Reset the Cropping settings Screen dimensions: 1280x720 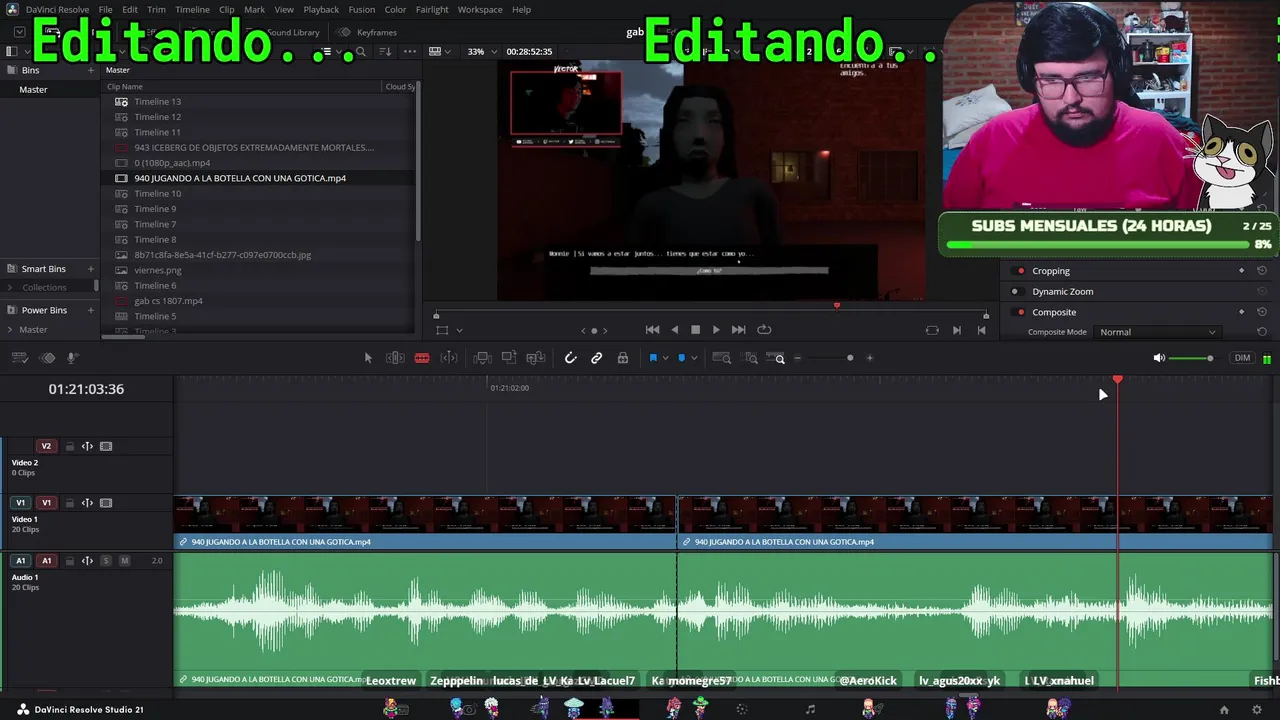point(1262,271)
